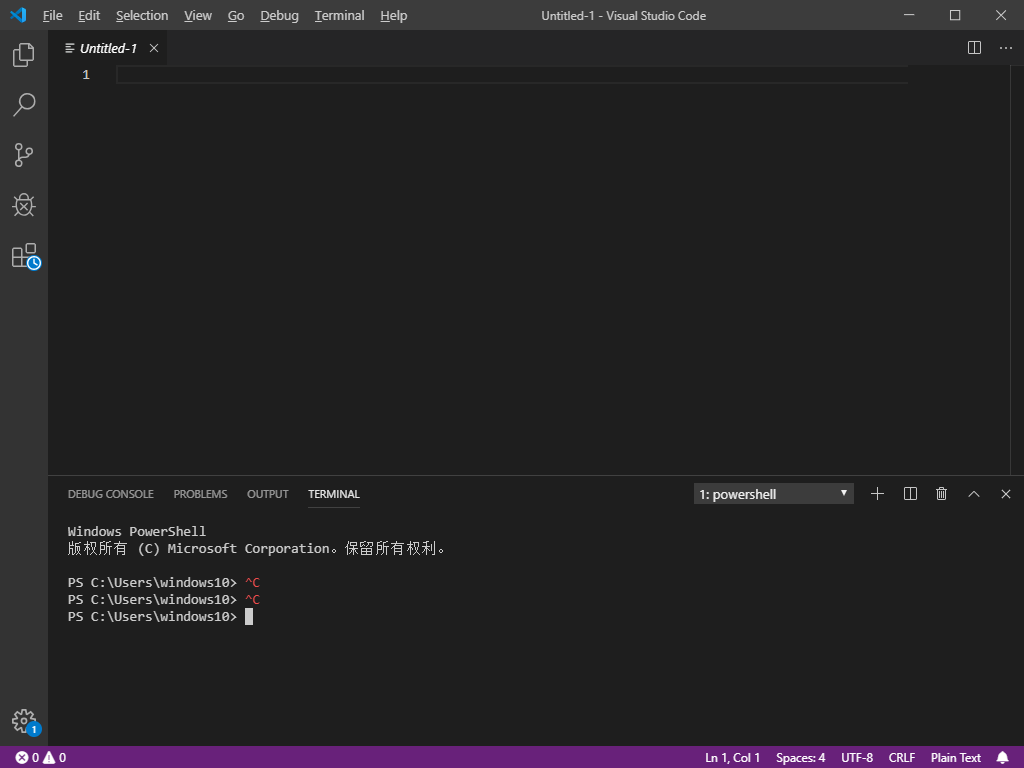Change the Plain Text language mode
This screenshot has height=768, width=1024.
pyautogui.click(x=955, y=757)
